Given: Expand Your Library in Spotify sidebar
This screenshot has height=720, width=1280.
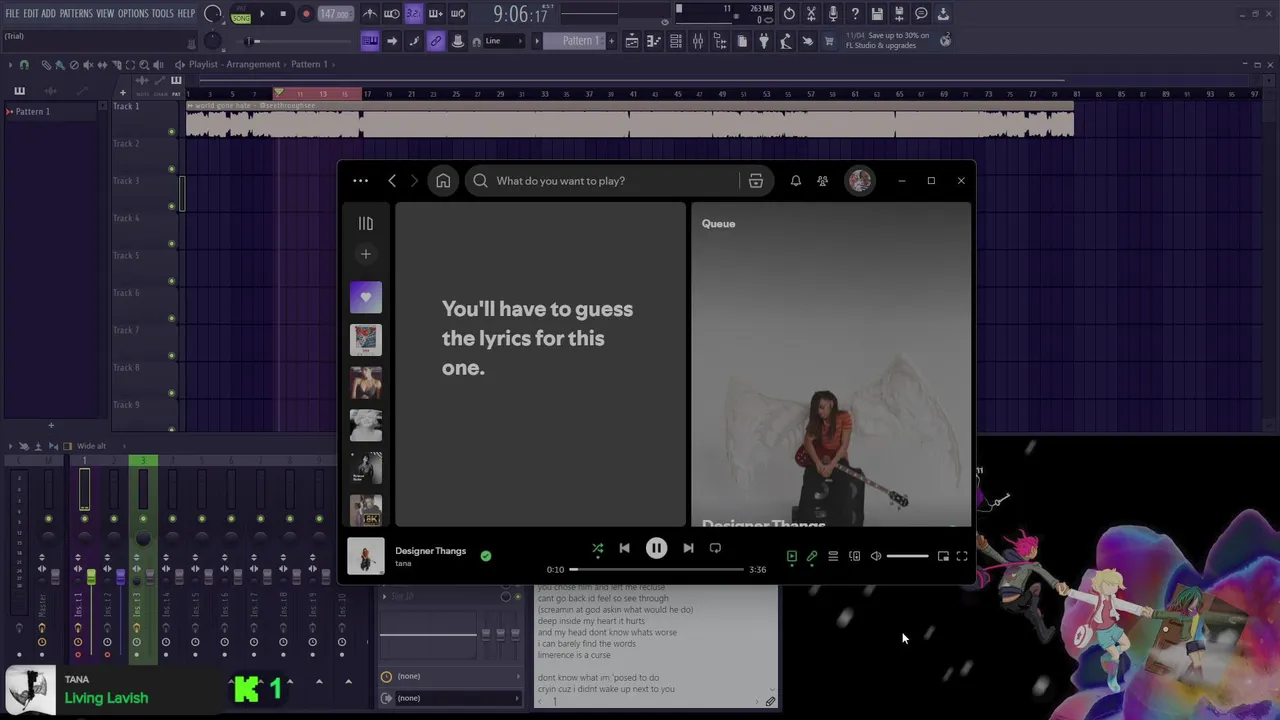Looking at the screenshot, I should 366,224.
